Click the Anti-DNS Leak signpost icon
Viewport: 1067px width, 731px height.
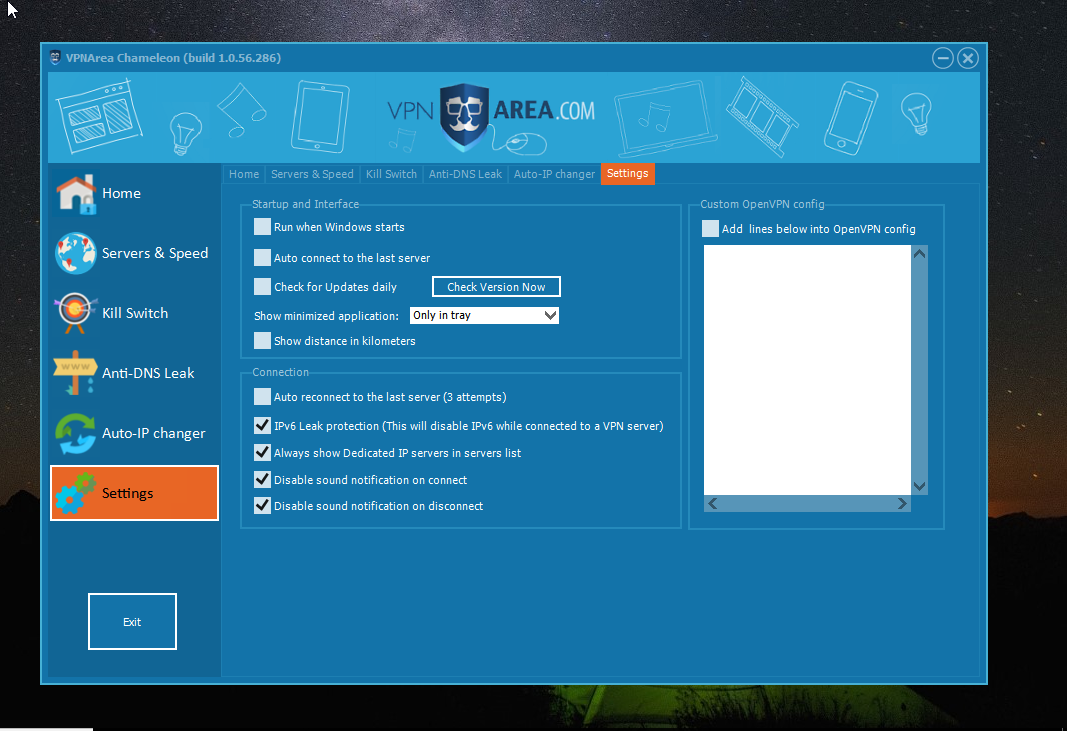click(x=75, y=373)
